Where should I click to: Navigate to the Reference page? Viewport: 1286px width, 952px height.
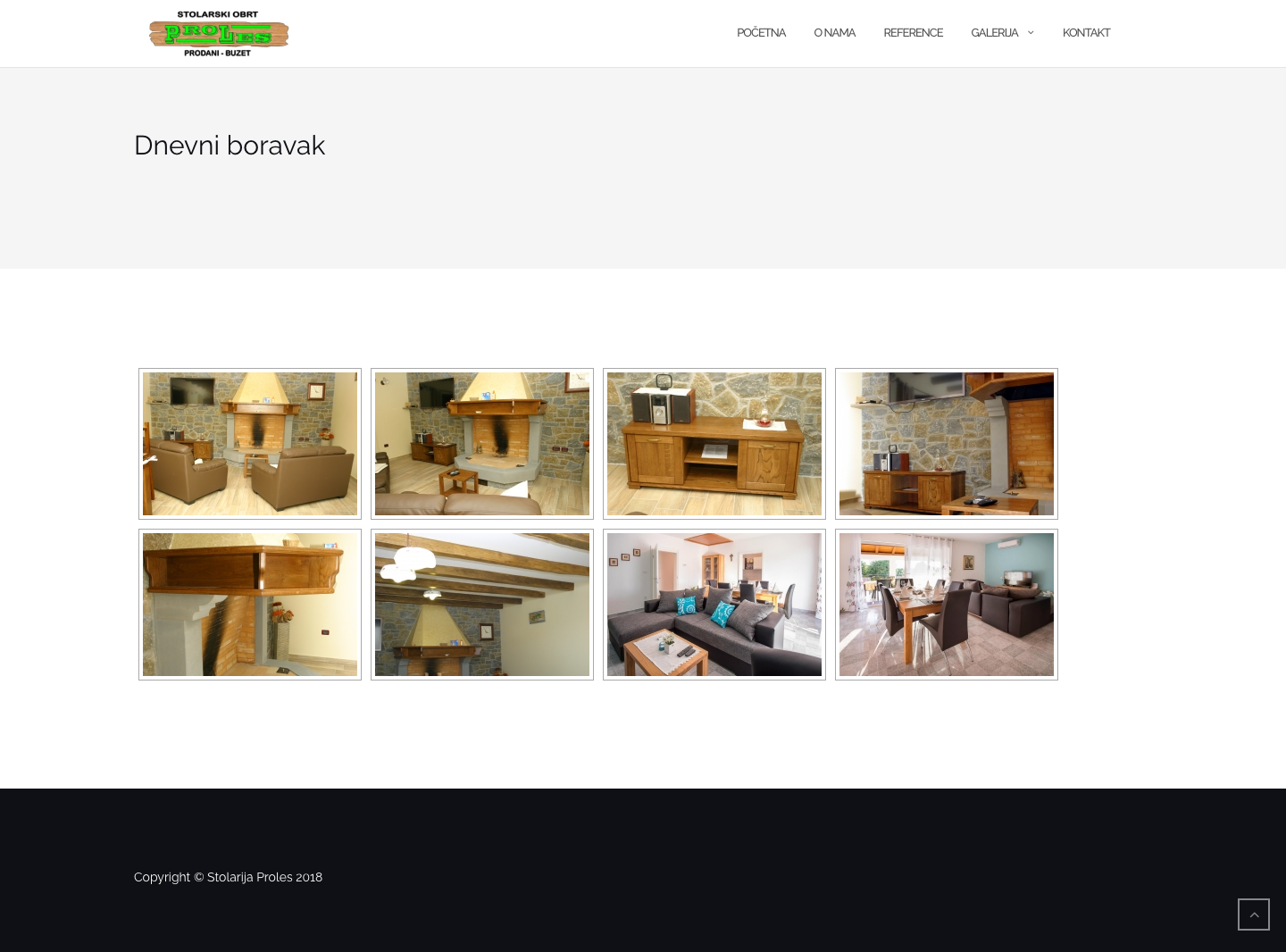pos(913,33)
